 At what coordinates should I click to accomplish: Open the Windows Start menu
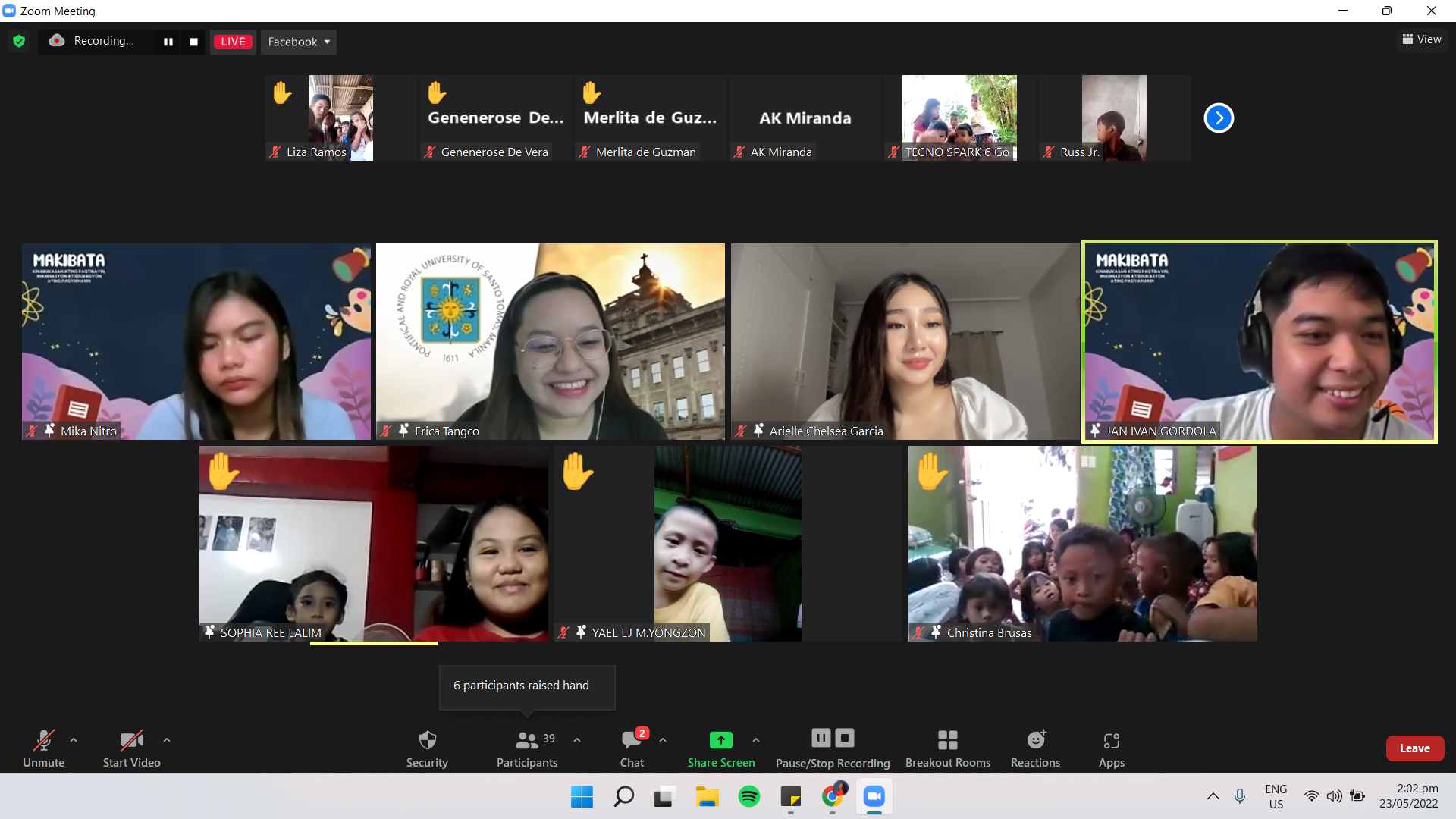point(582,797)
